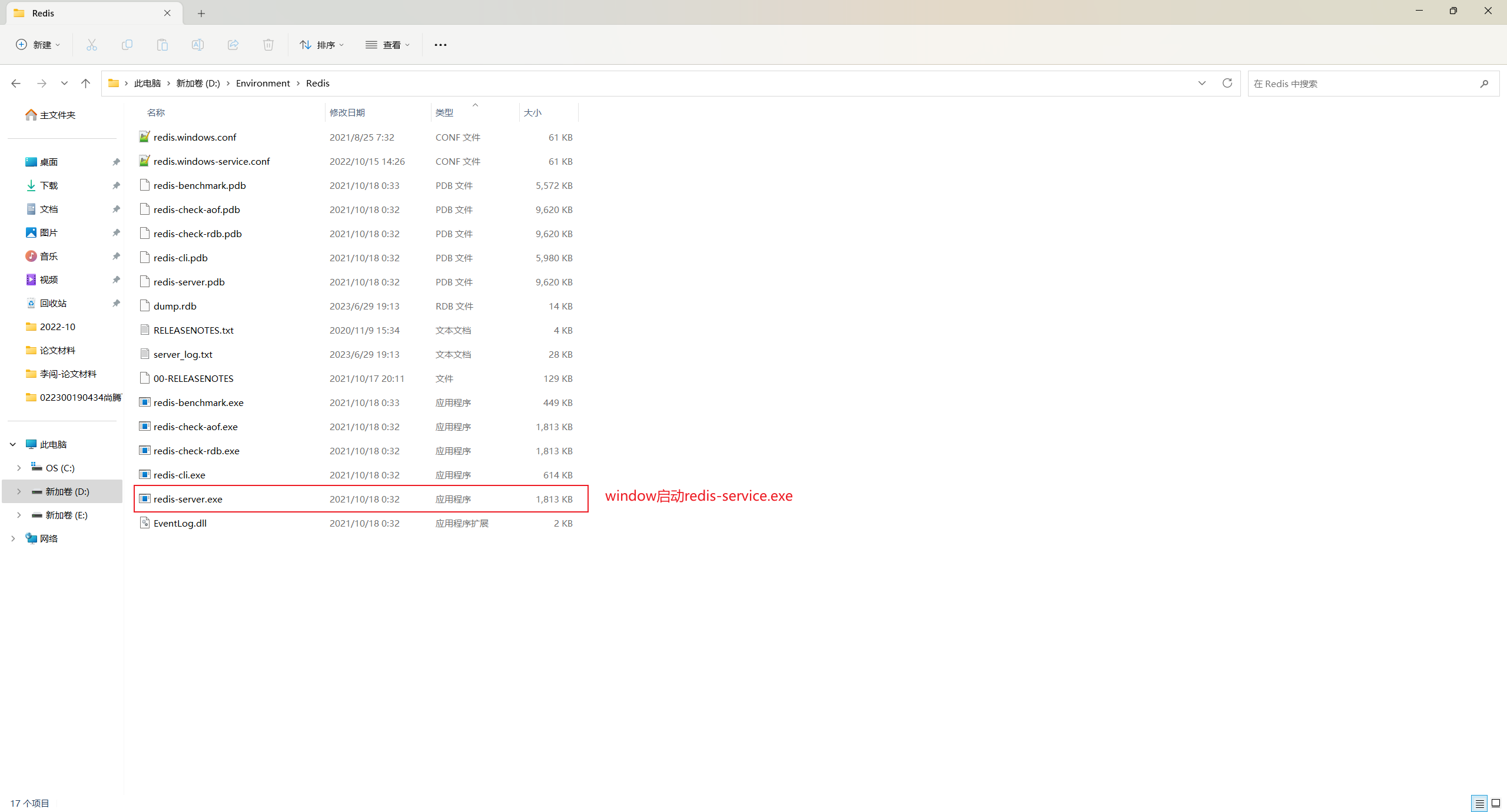This screenshot has height=812, width=1507.
Task: Unpin 桌面 from quick access
Action: [116, 162]
